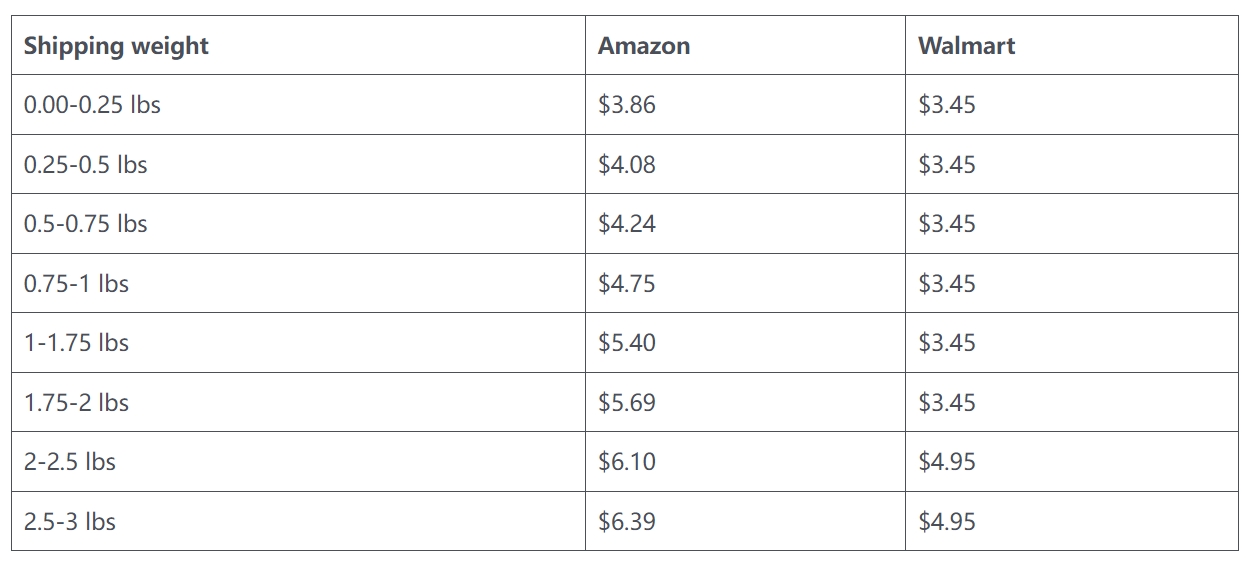Click the Amazon $5.40 price
This screenshot has width=1250, height=561.
[627, 342]
